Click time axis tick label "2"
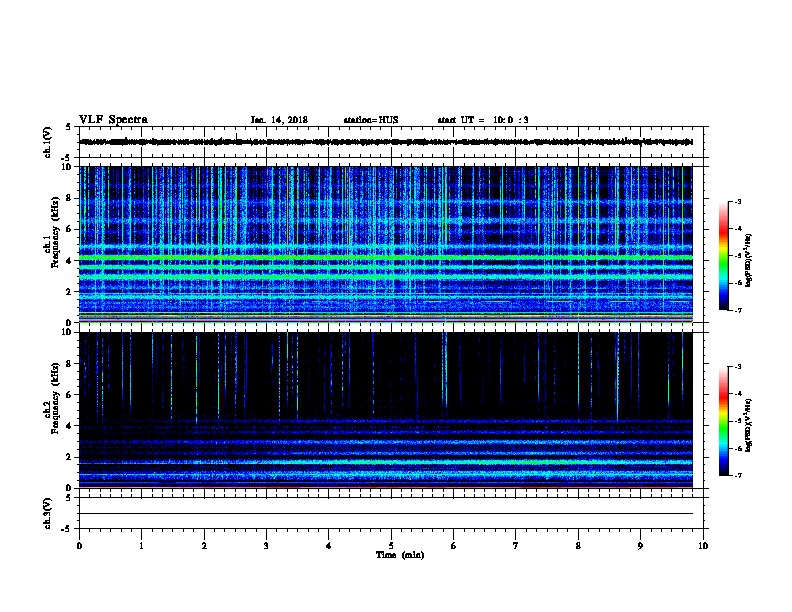Viewport: 792px width, 612px height. [204, 546]
